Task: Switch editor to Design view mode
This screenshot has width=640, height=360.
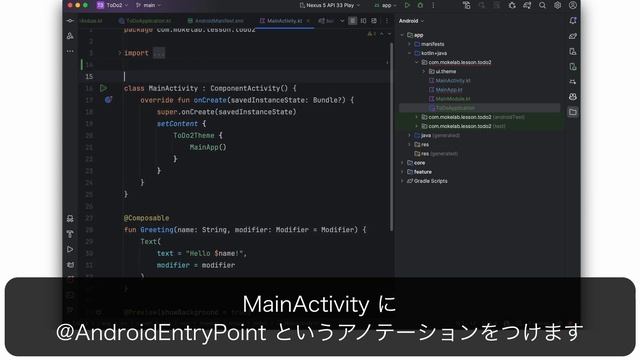Action: coord(374,21)
